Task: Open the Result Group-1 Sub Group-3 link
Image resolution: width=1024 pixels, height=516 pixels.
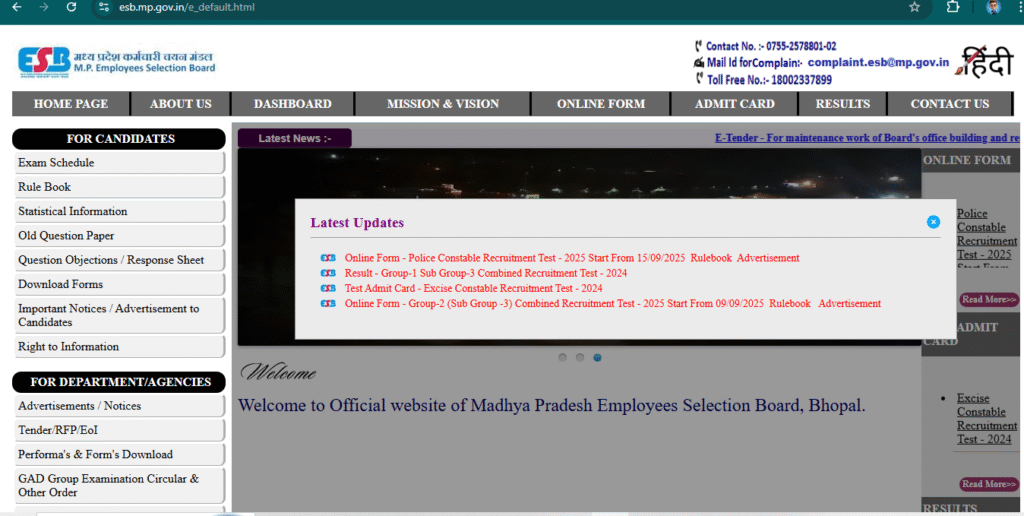Action: coord(486,273)
